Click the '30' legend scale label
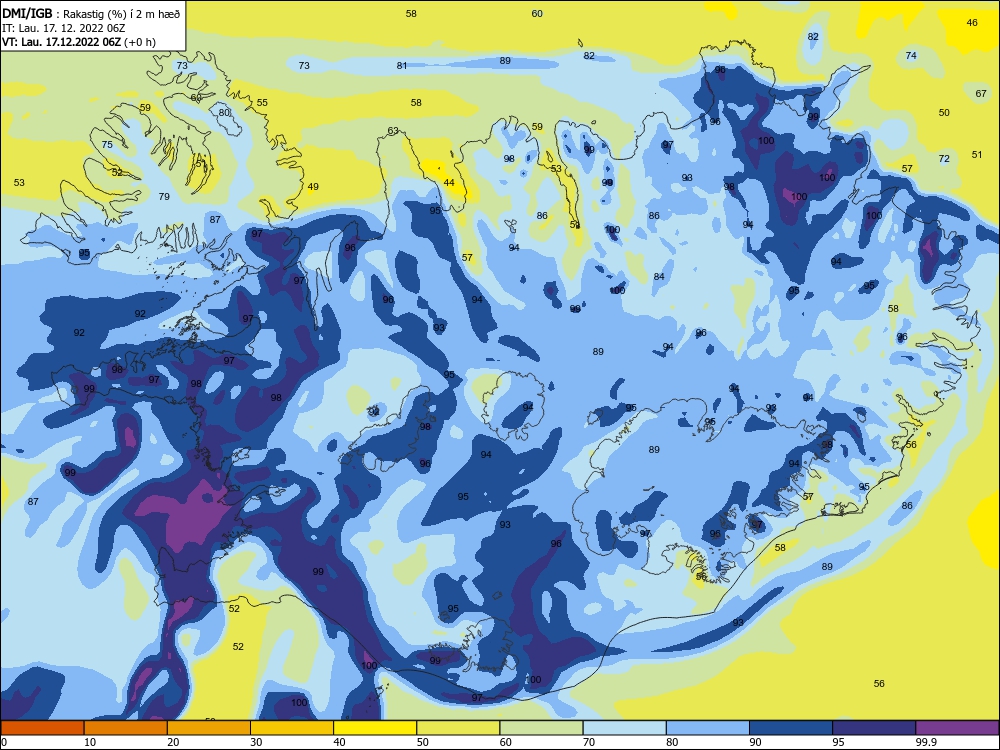 (x=256, y=742)
